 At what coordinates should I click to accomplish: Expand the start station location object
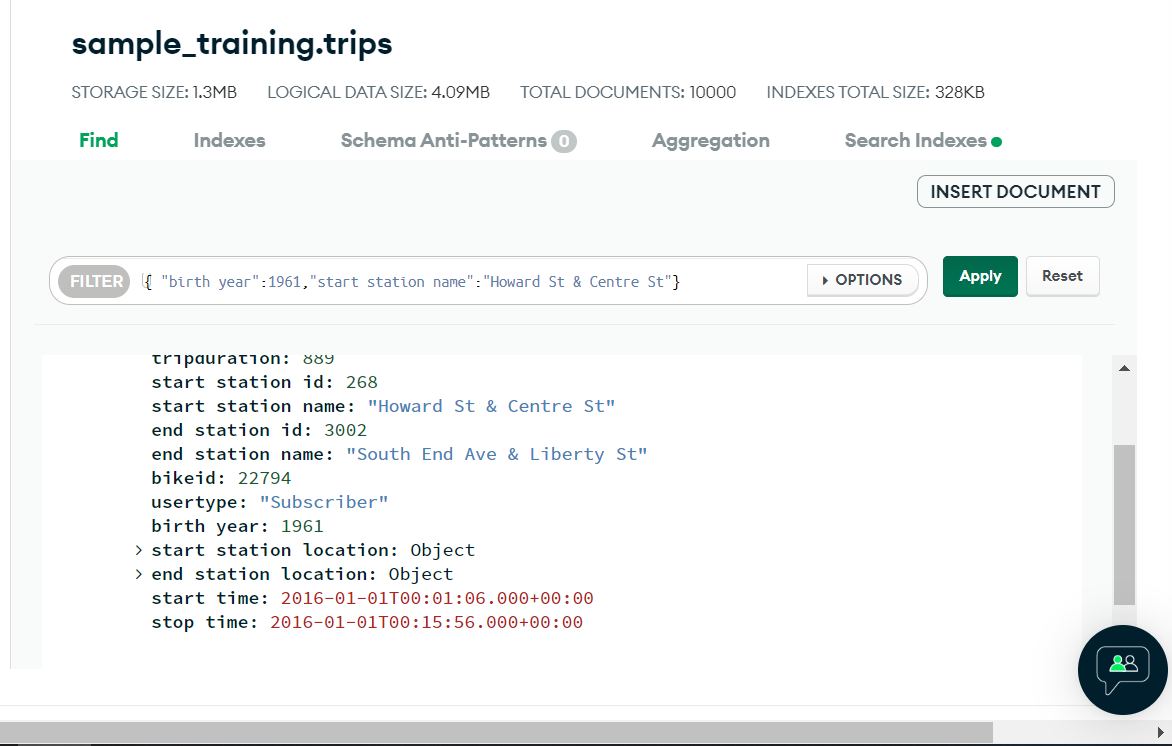[x=139, y=550]
